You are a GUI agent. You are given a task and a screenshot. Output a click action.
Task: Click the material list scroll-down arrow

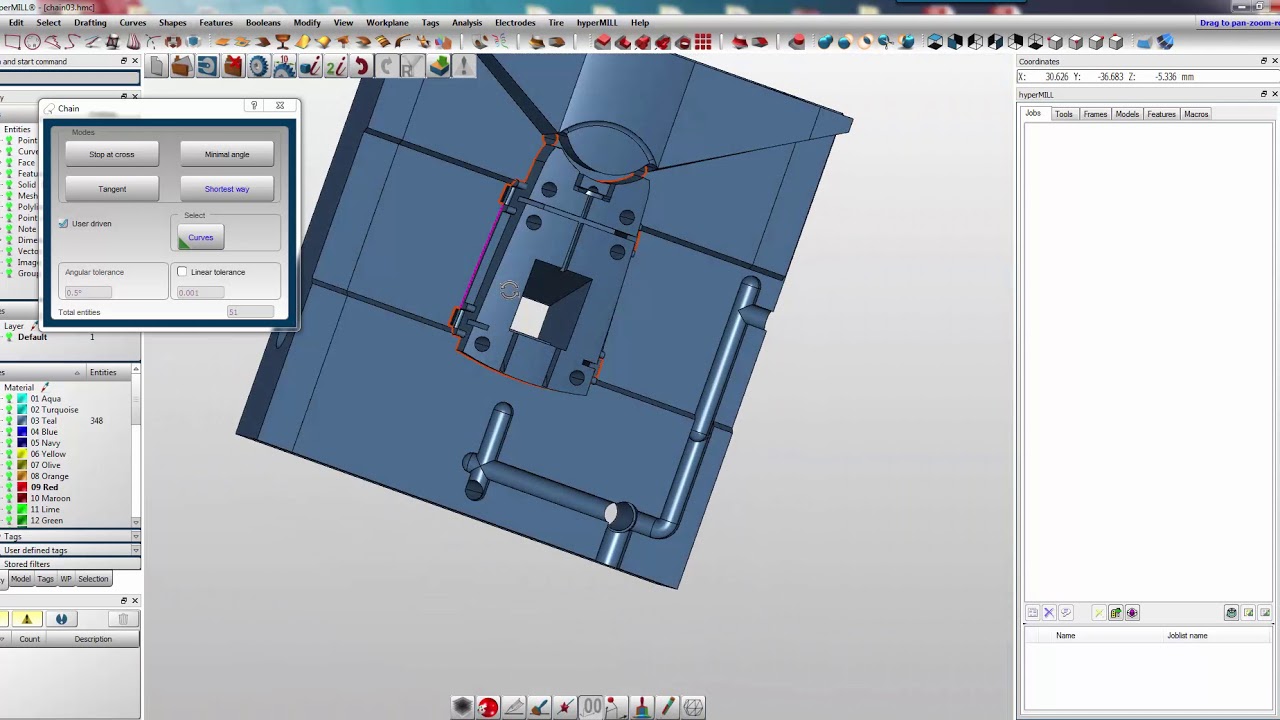[x=136, y=521]
